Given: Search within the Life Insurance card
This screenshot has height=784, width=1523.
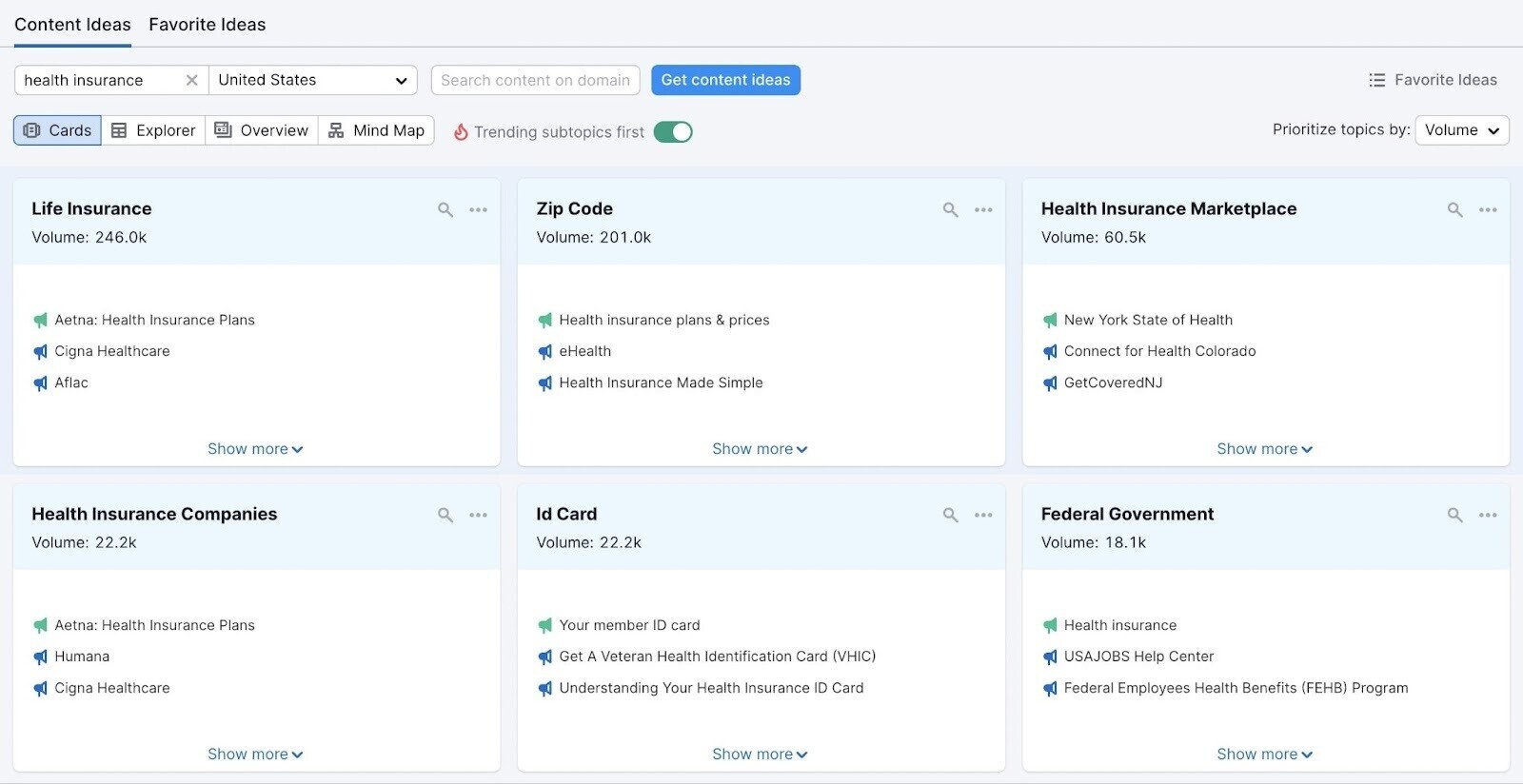Looking at the screenshot, I should point(445,209).
